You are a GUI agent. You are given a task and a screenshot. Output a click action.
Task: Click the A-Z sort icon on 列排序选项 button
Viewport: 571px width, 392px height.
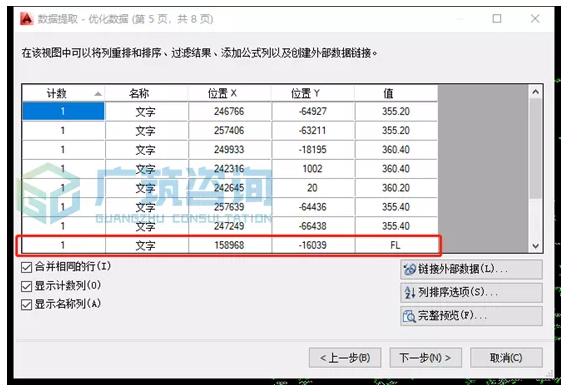pyautogui.click(x=410, y=292)
